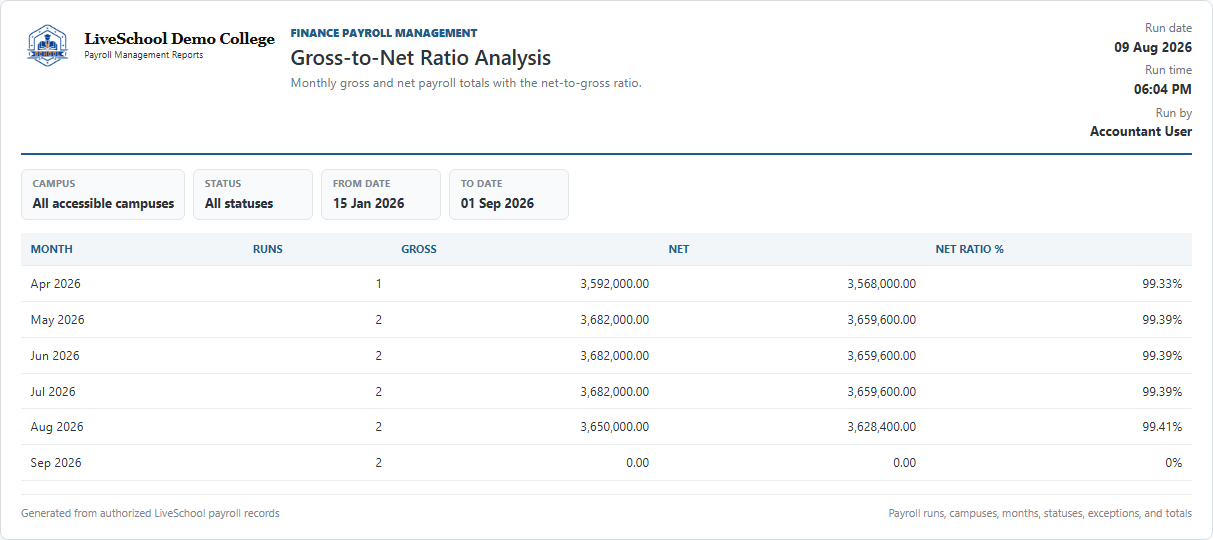Click the 0% net ratio for Sep 2026
1213x540 pixels.
1174,463
